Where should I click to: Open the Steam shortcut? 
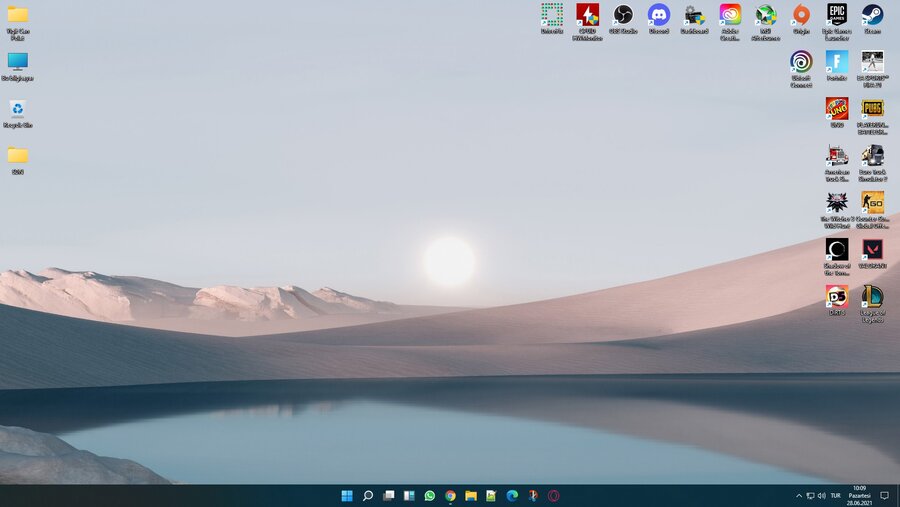(x=872, y=15)
